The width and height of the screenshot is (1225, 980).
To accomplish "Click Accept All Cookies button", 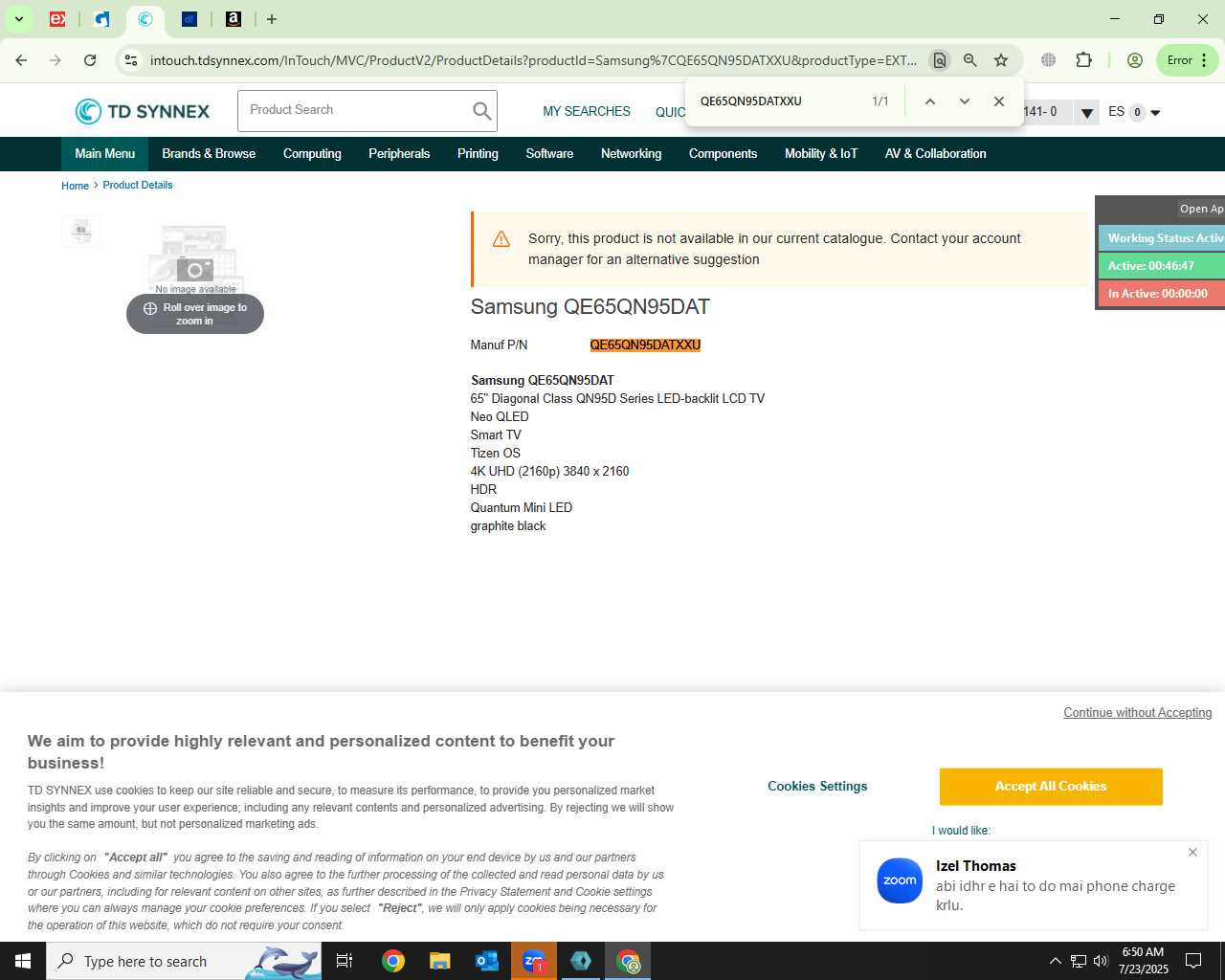I will coord(1051,787).
